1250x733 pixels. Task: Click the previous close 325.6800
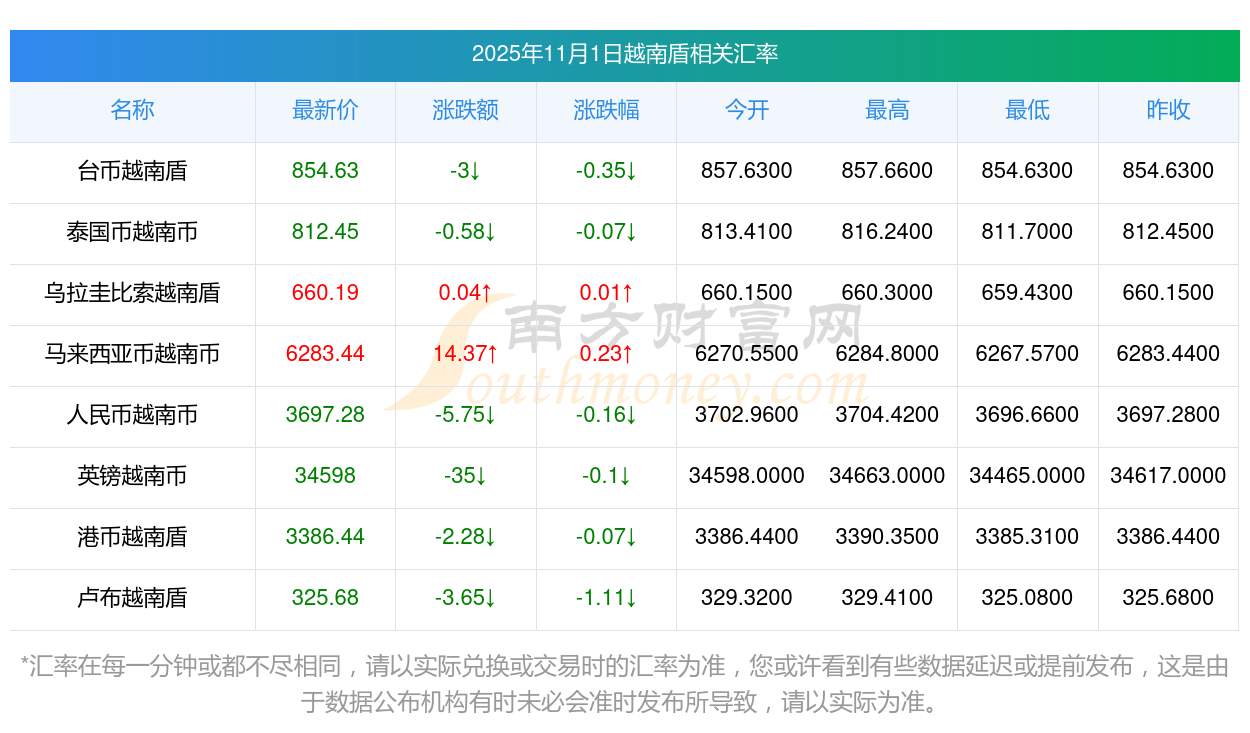tap(1168, 598)
